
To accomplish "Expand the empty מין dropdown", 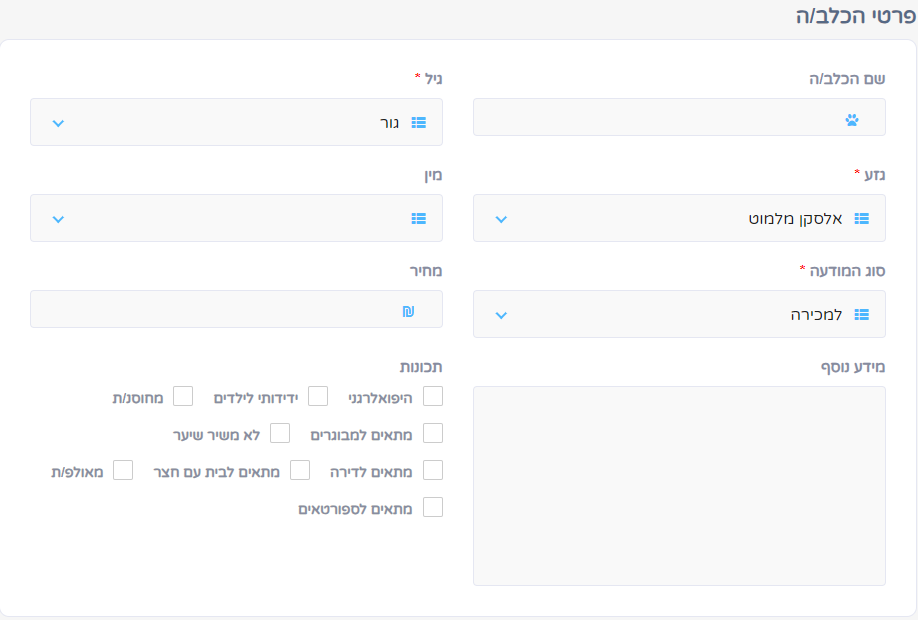I will click(x=237, y=218).
